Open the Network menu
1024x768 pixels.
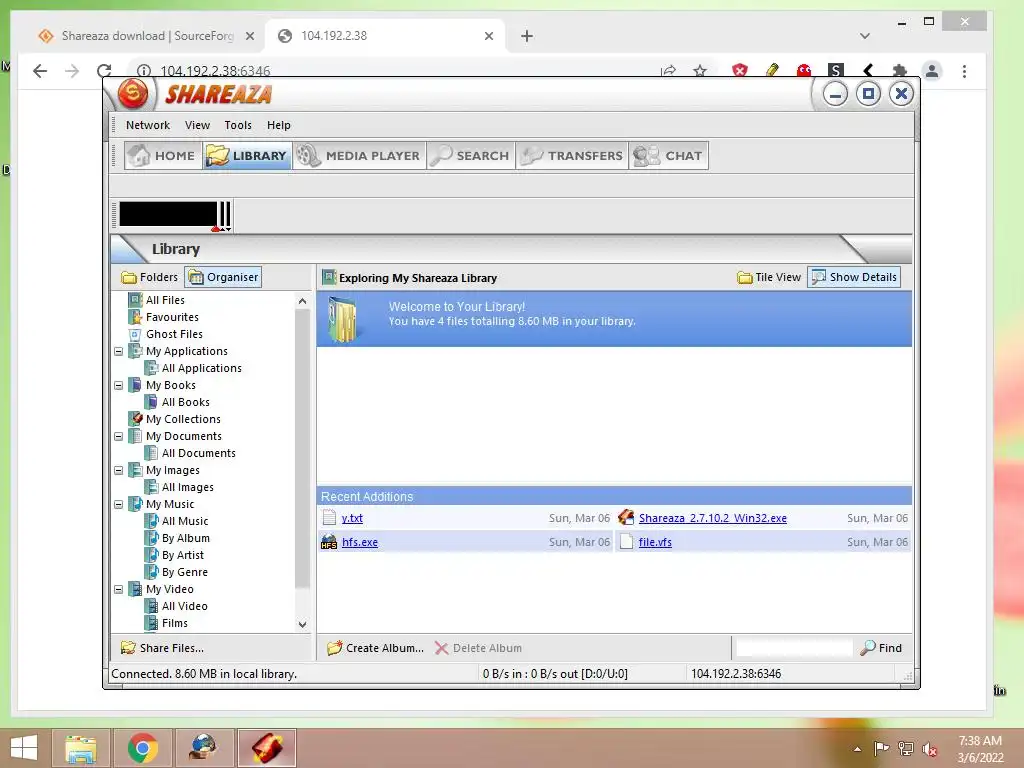(148, 125)
